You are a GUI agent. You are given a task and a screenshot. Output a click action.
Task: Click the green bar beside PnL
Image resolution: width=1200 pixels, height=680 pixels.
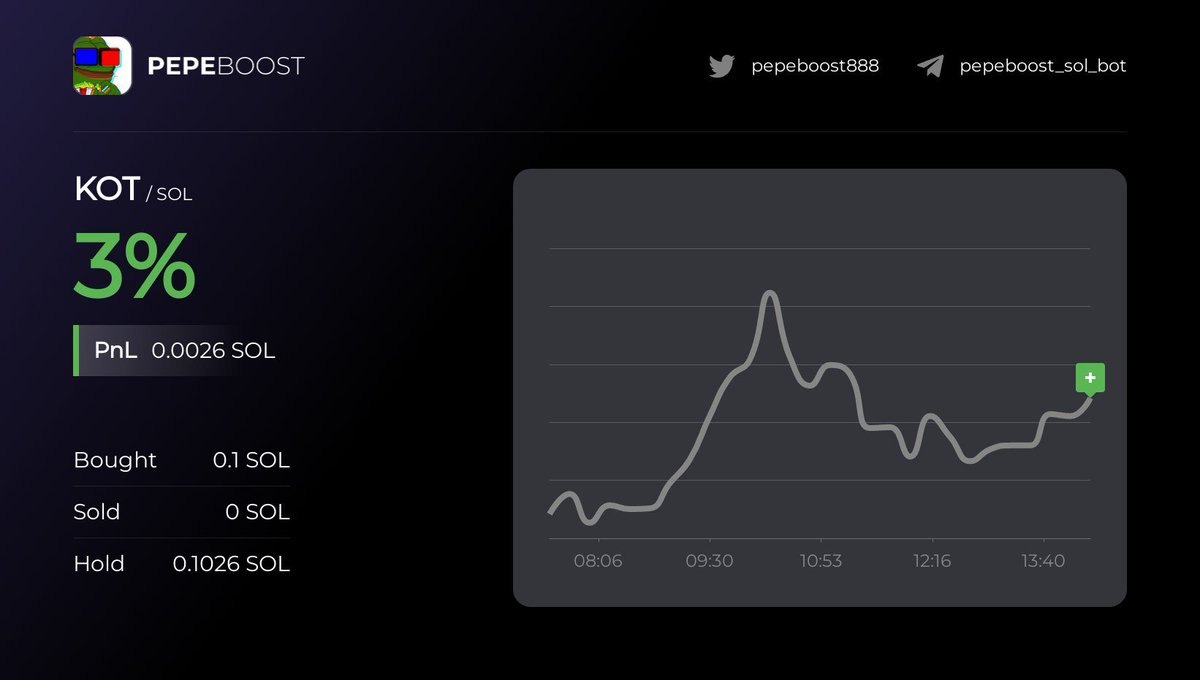(x=76, y=350)
